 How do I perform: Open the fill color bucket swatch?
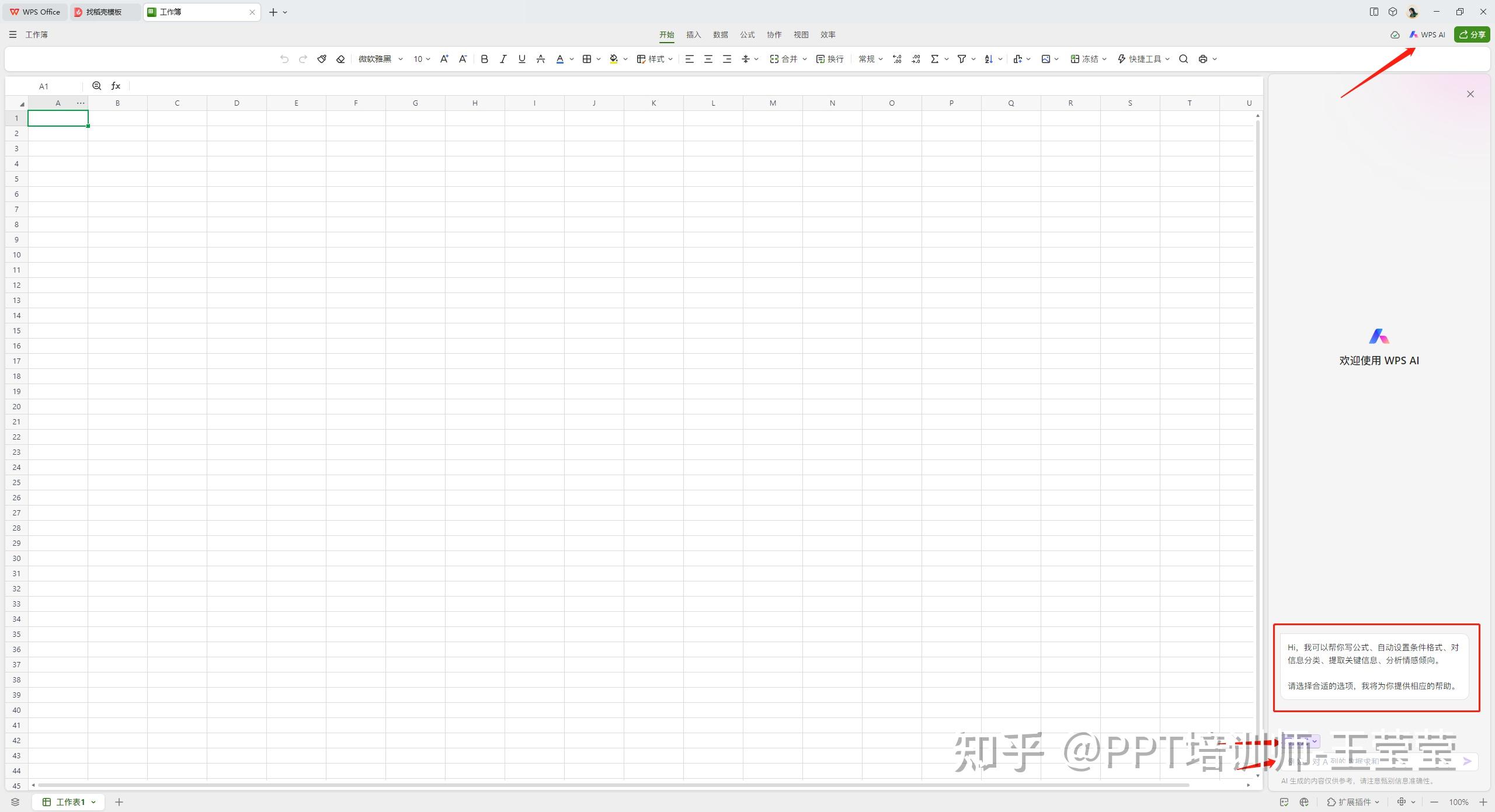614,59
